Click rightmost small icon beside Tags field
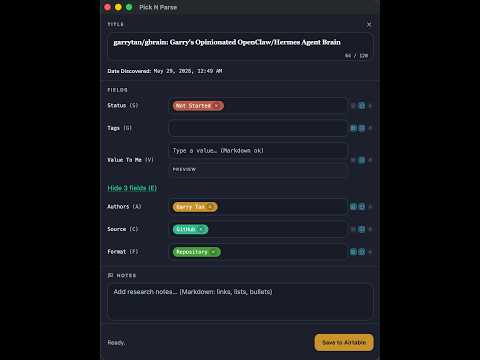 point(370,128)
